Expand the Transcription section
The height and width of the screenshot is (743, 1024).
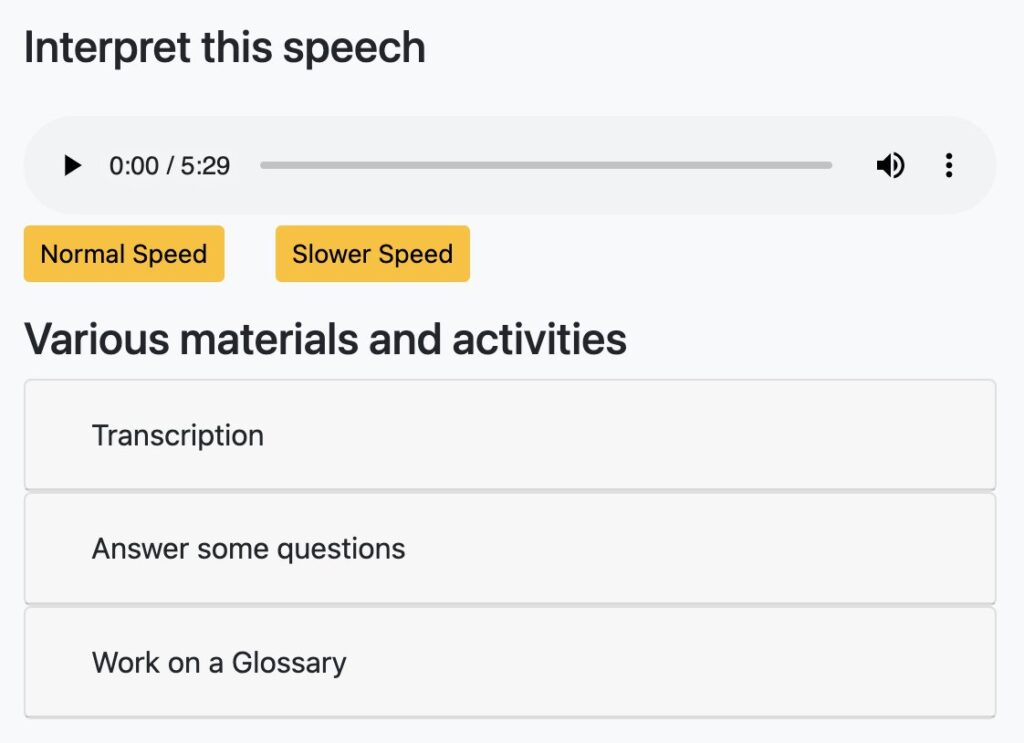click(510, 435)
